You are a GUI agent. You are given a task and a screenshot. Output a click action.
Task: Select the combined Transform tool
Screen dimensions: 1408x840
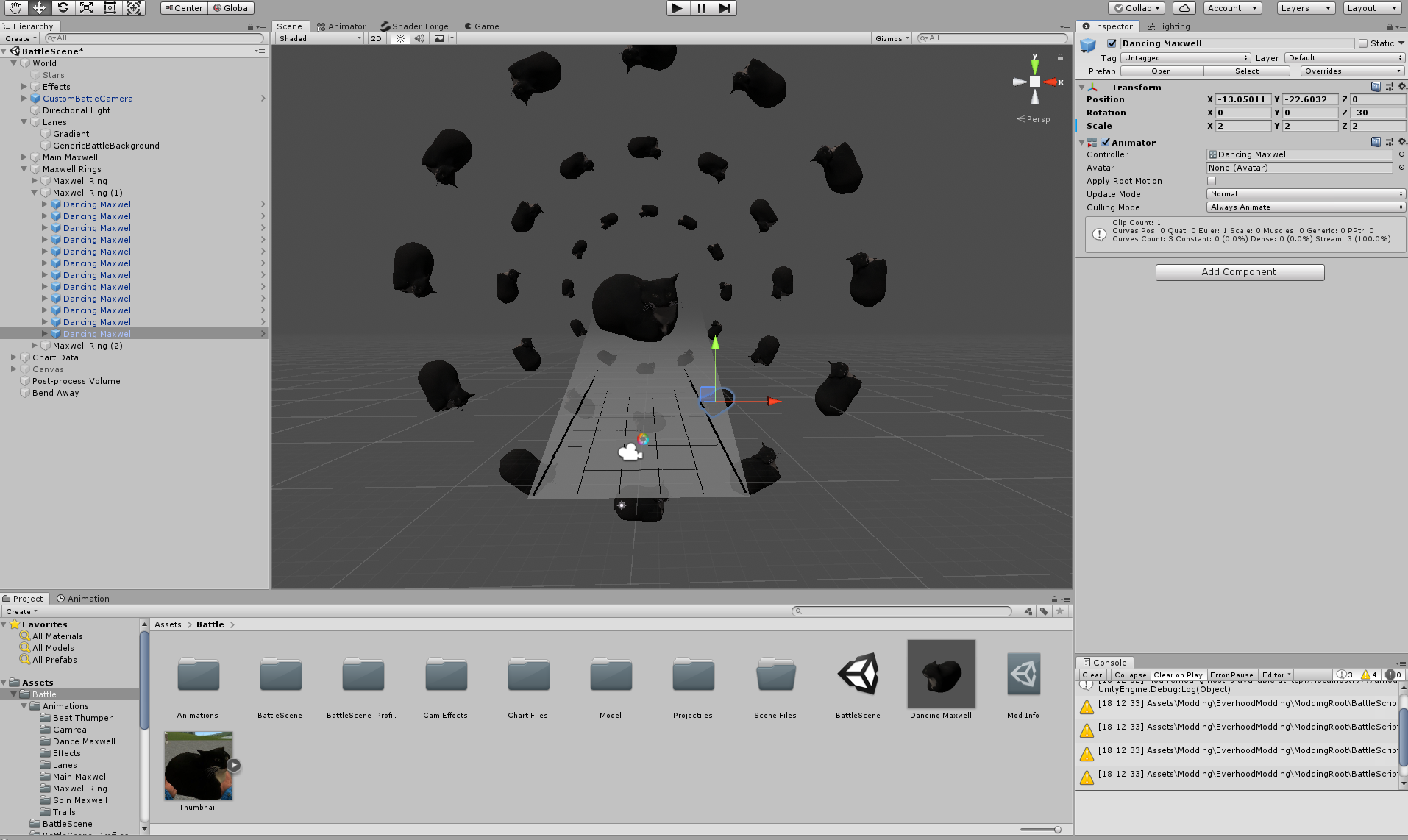134,8
